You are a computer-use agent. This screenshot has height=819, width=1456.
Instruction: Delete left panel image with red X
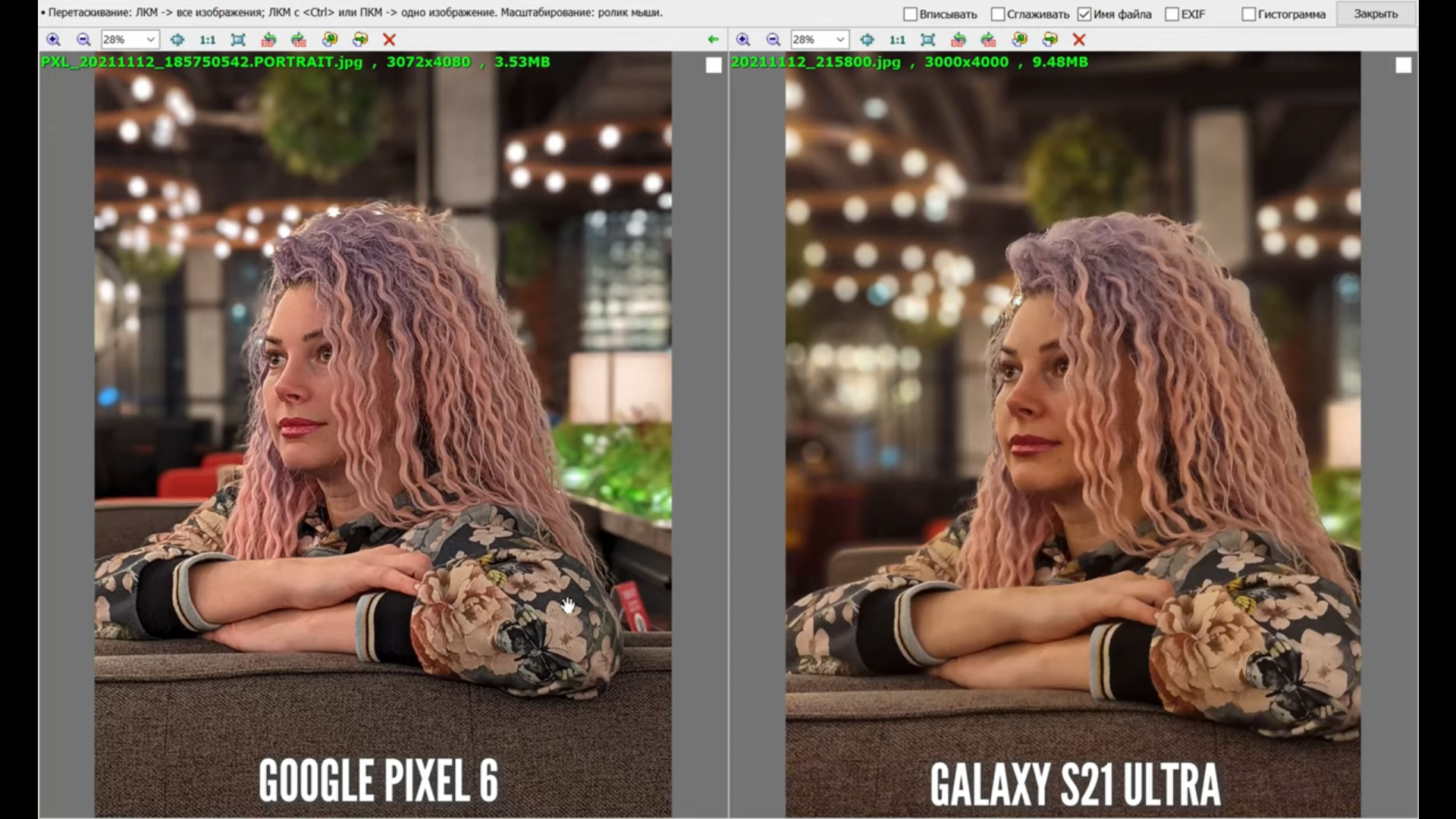(389, 39)
